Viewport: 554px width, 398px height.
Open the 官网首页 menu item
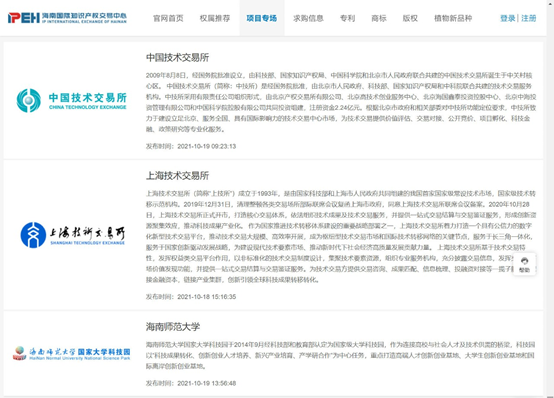click(168, 18)
